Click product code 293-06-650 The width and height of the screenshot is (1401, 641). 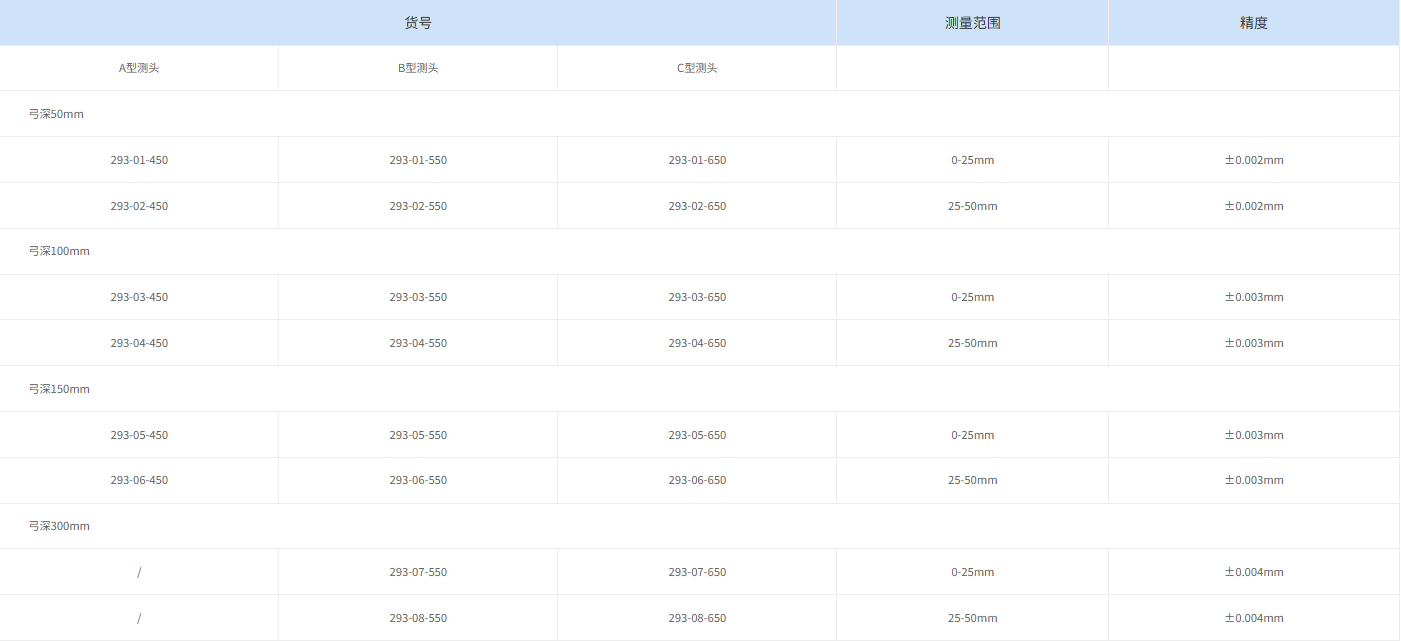coord(696,480)
